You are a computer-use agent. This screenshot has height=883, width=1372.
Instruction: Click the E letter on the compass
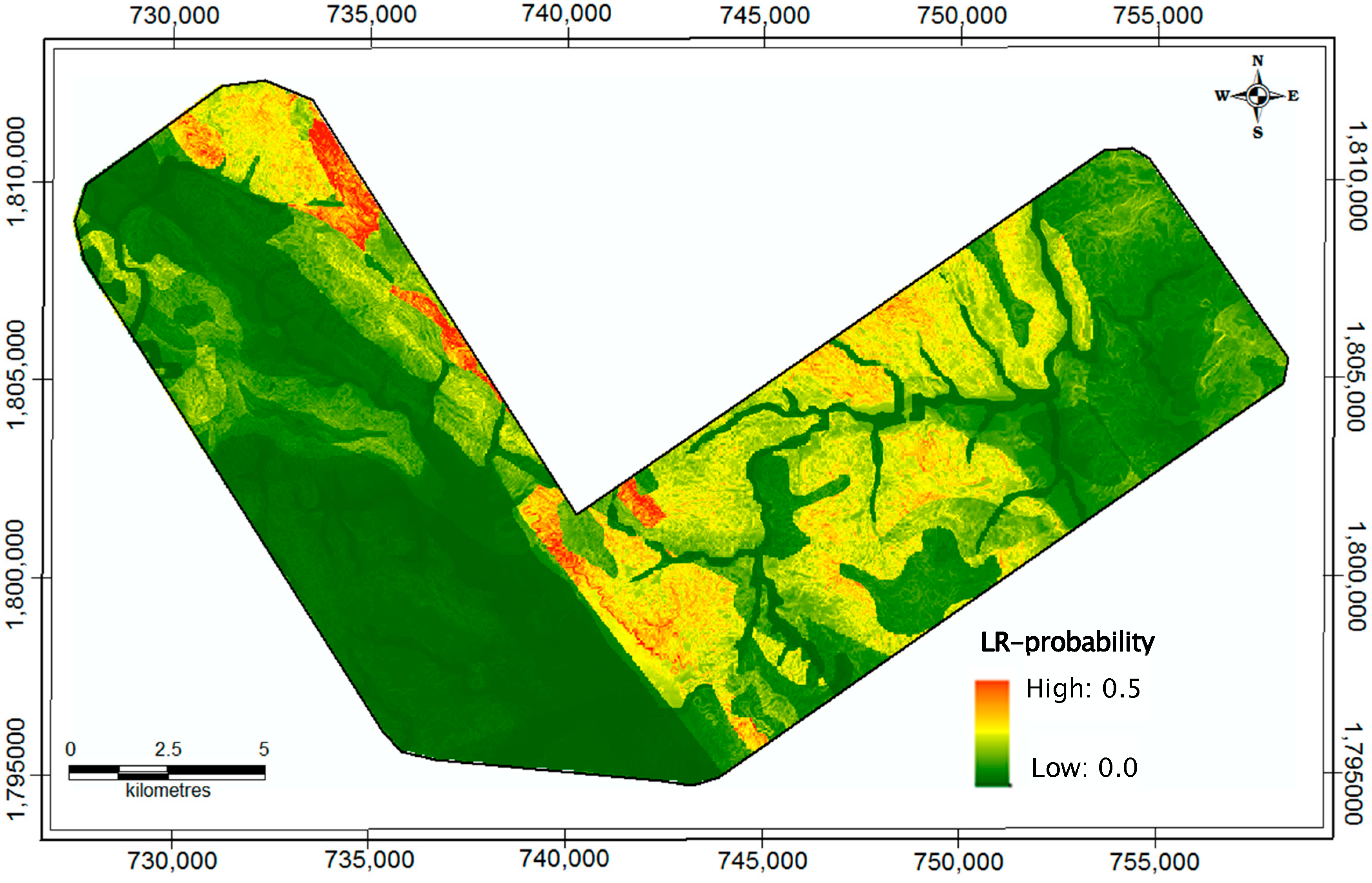[x=1293, y=96]
